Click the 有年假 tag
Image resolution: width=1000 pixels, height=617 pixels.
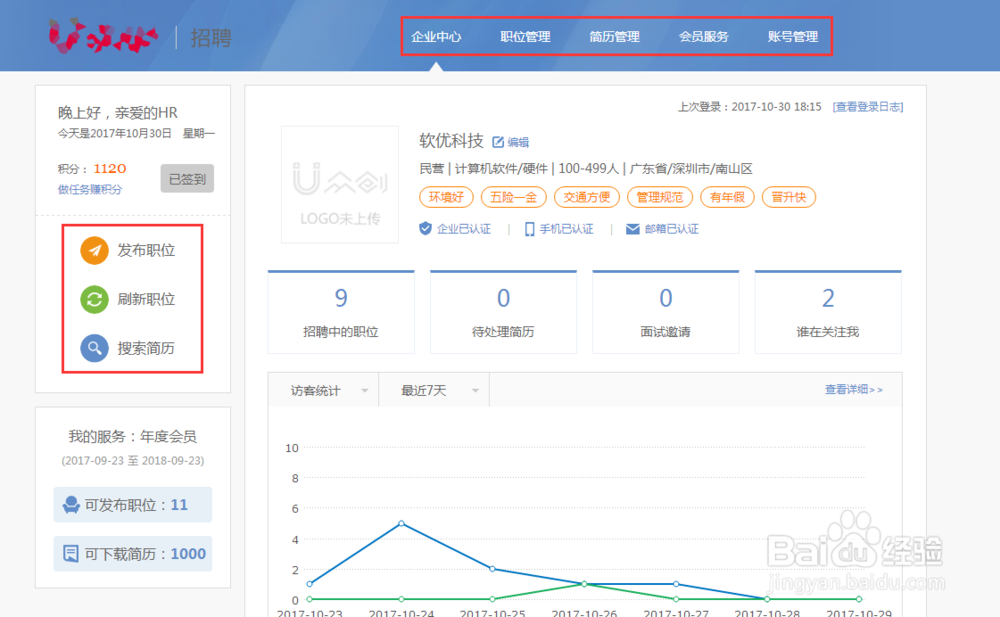tap(728, 197)
